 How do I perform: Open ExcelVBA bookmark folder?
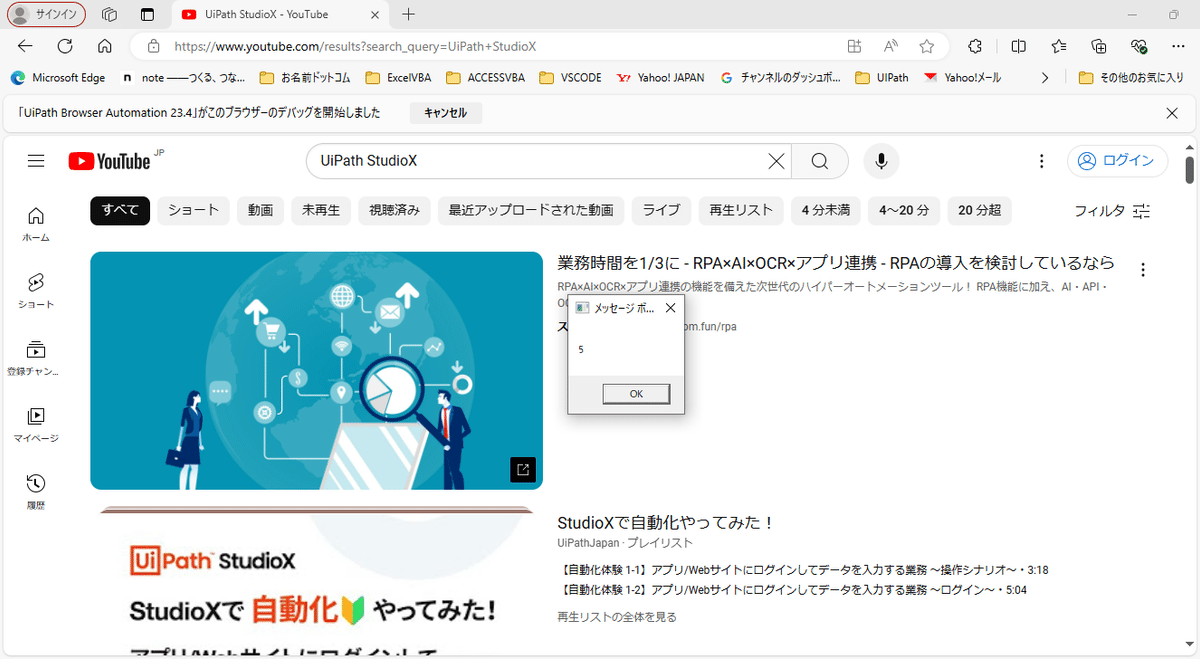[x=398, y=77]
